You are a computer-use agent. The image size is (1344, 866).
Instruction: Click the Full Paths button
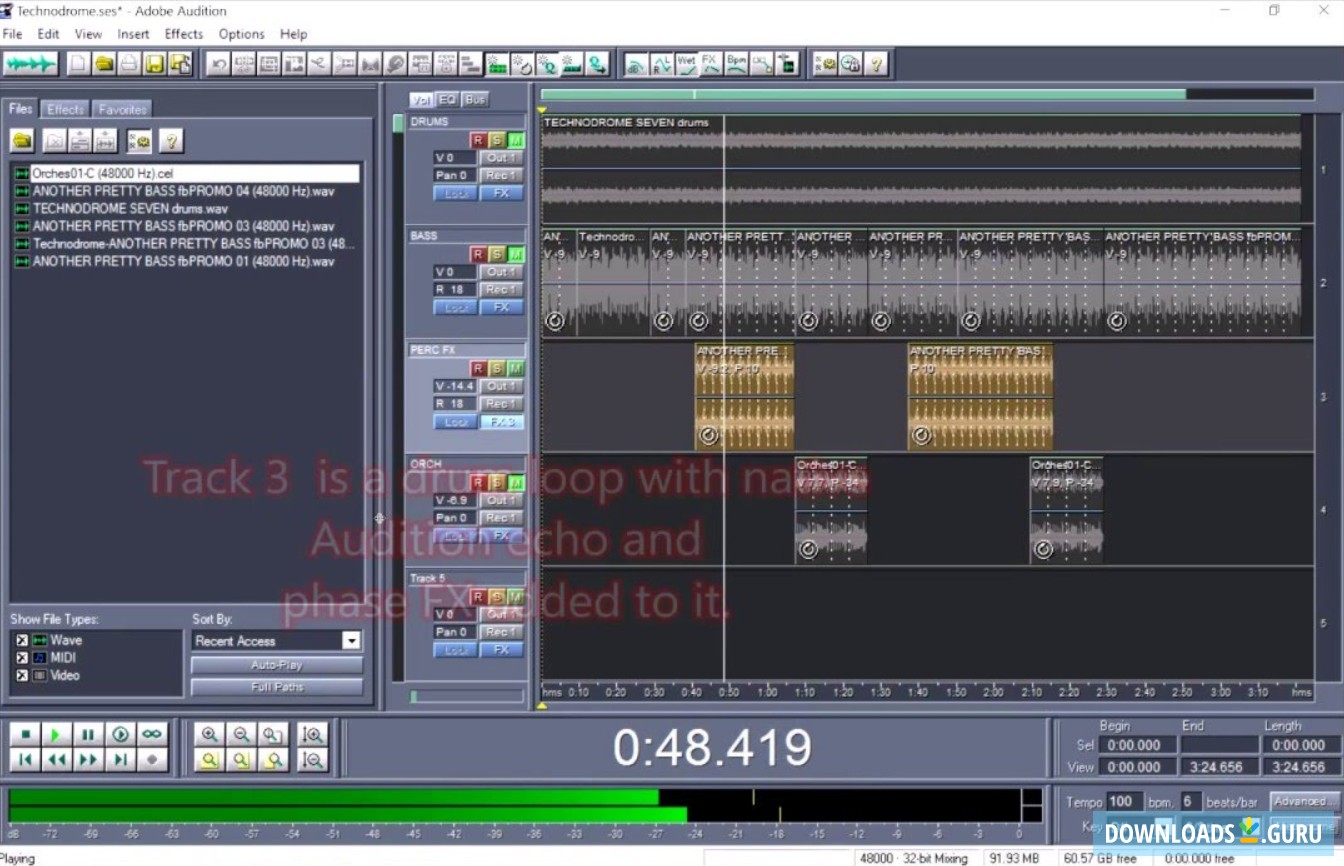click(x=276, y=687)
